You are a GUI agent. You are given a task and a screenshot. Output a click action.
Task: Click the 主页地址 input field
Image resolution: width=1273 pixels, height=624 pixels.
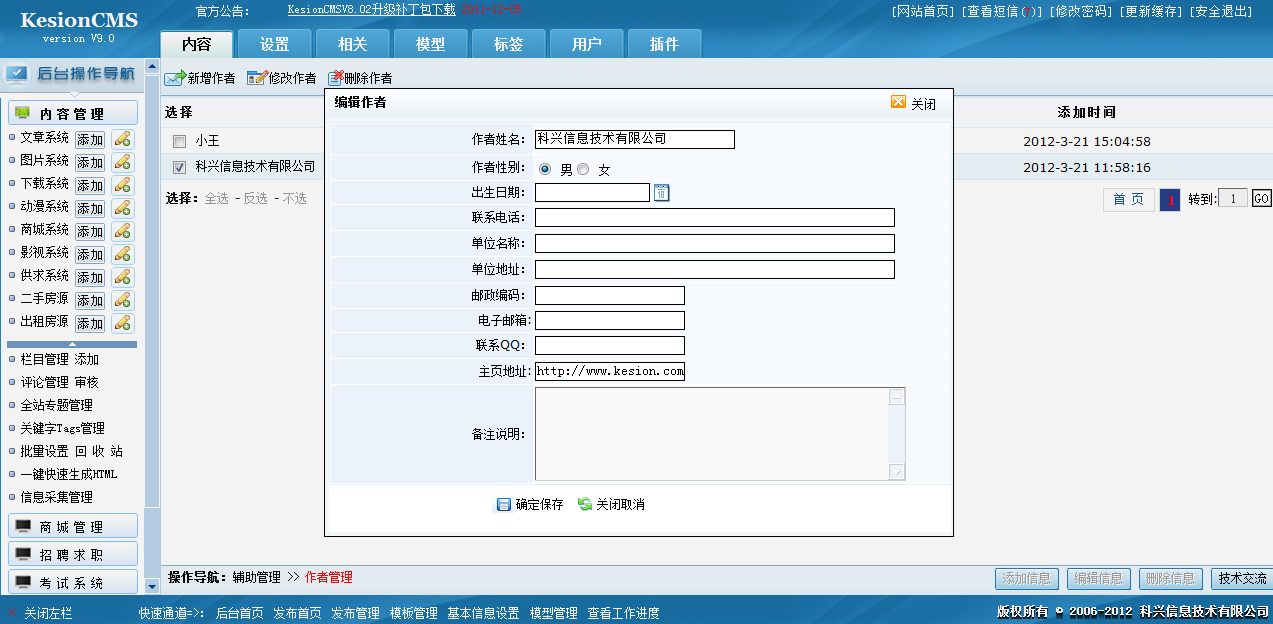coord(610,371)
